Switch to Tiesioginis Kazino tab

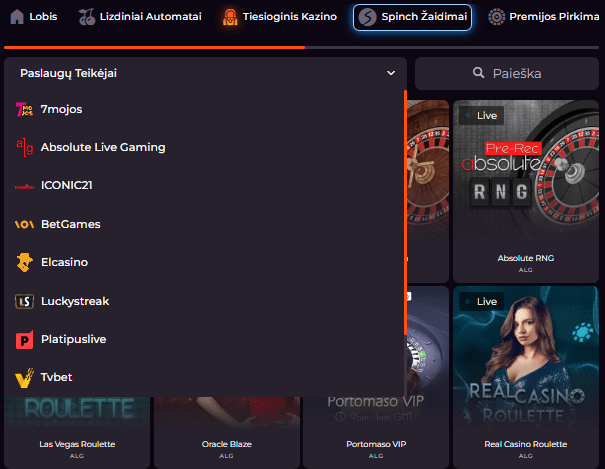[x=279, y=17]
